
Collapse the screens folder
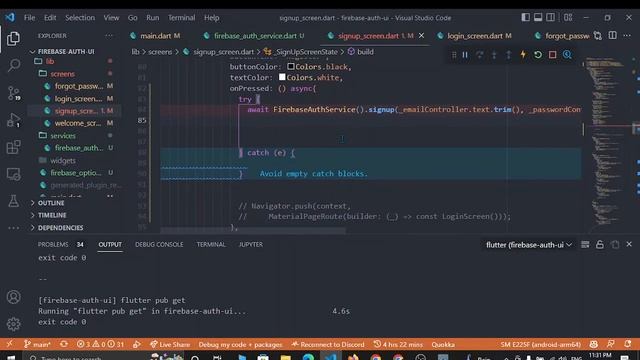pyautogui.click(x=62, y=74)
